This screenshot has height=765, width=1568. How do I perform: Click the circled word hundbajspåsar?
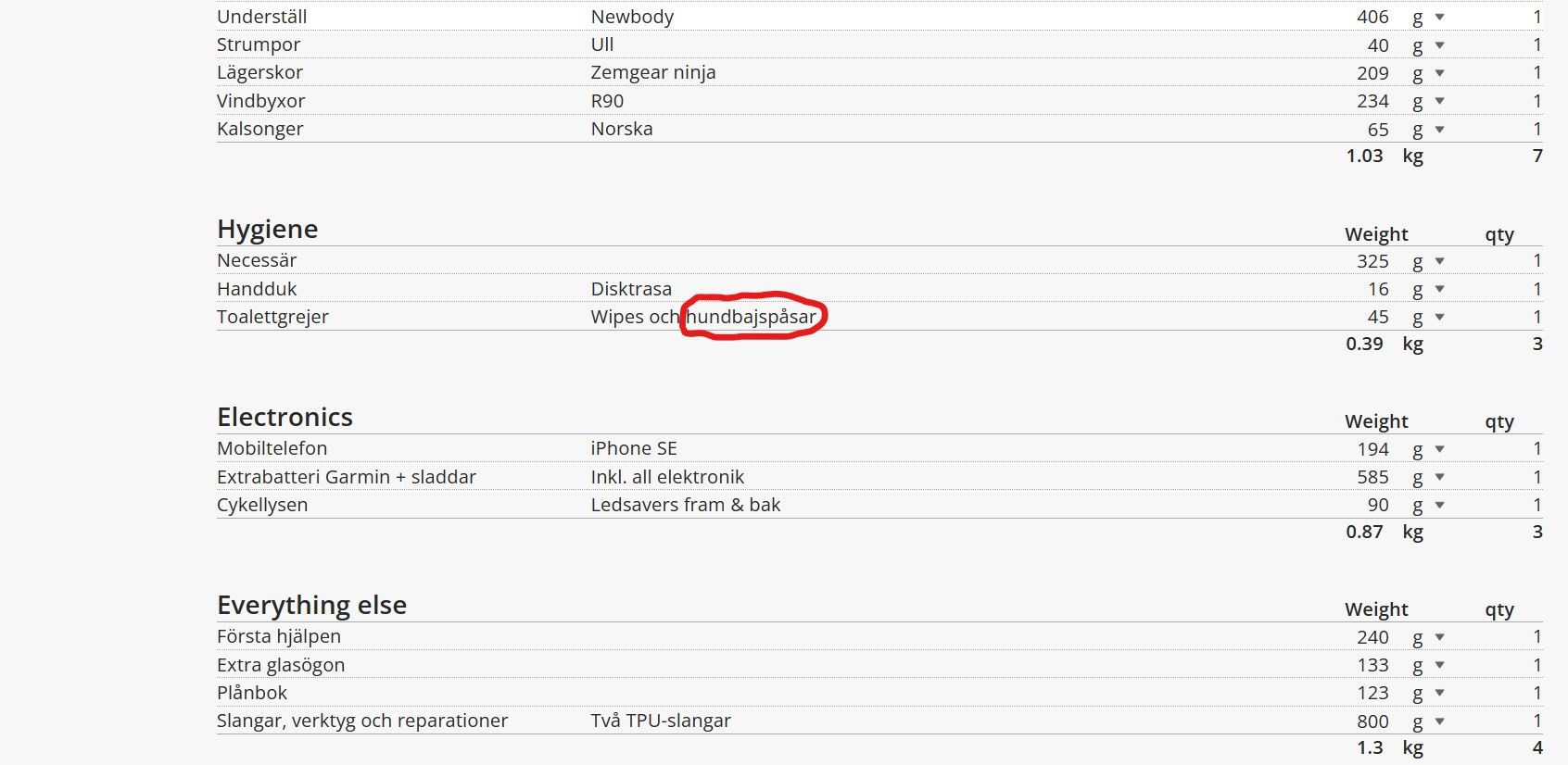point(752,317)
